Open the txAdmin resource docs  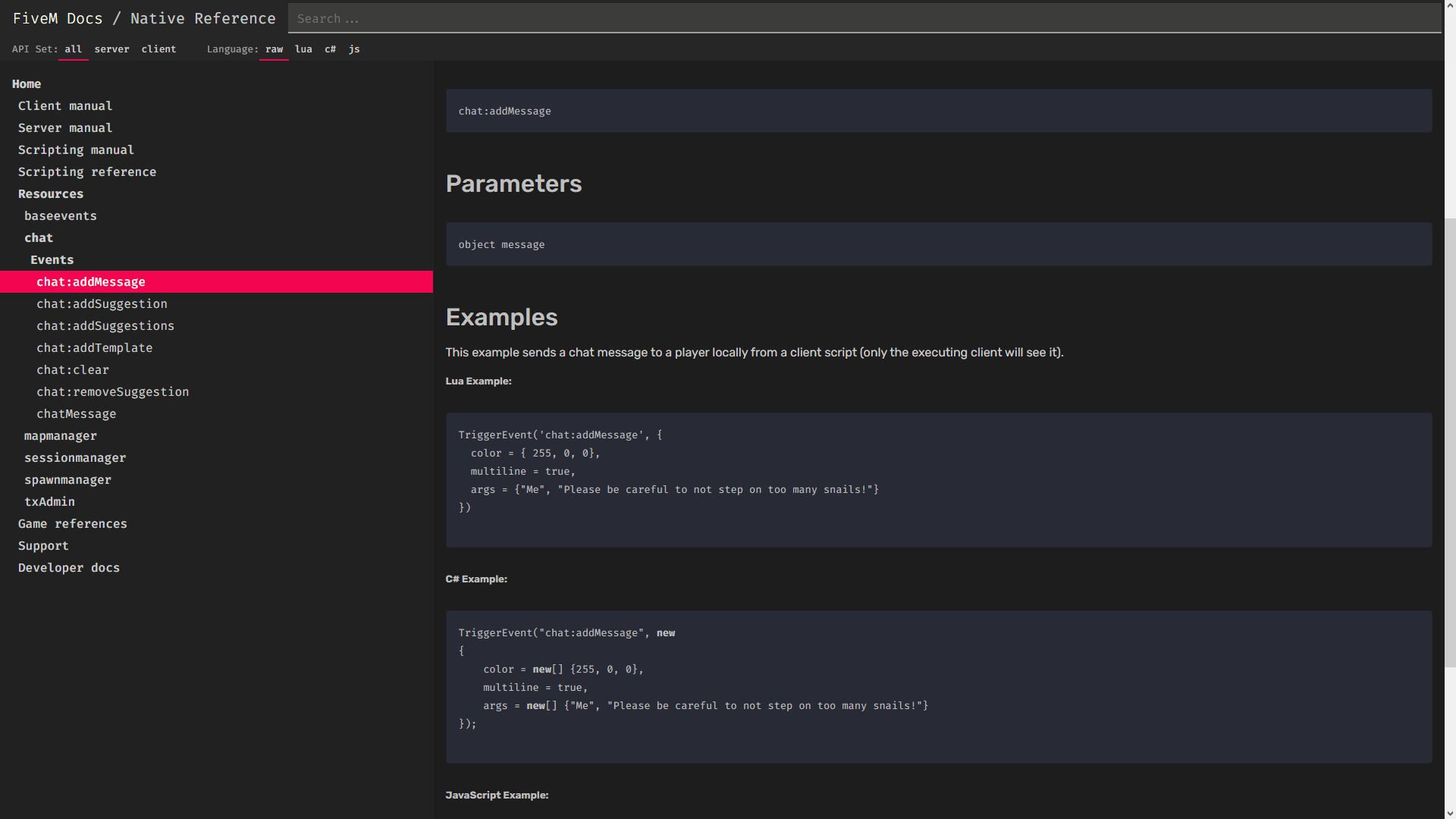[49, 502]
